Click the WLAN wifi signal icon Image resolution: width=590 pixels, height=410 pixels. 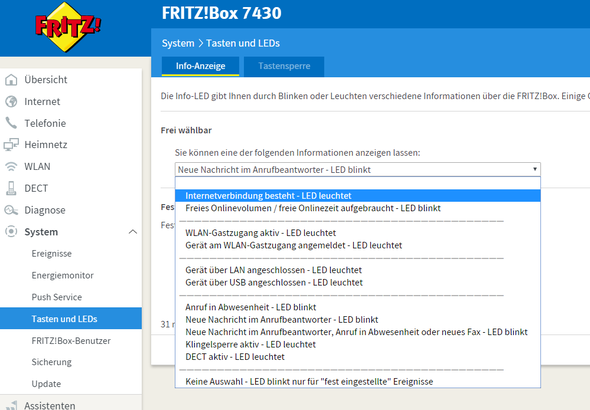point(11,167)
